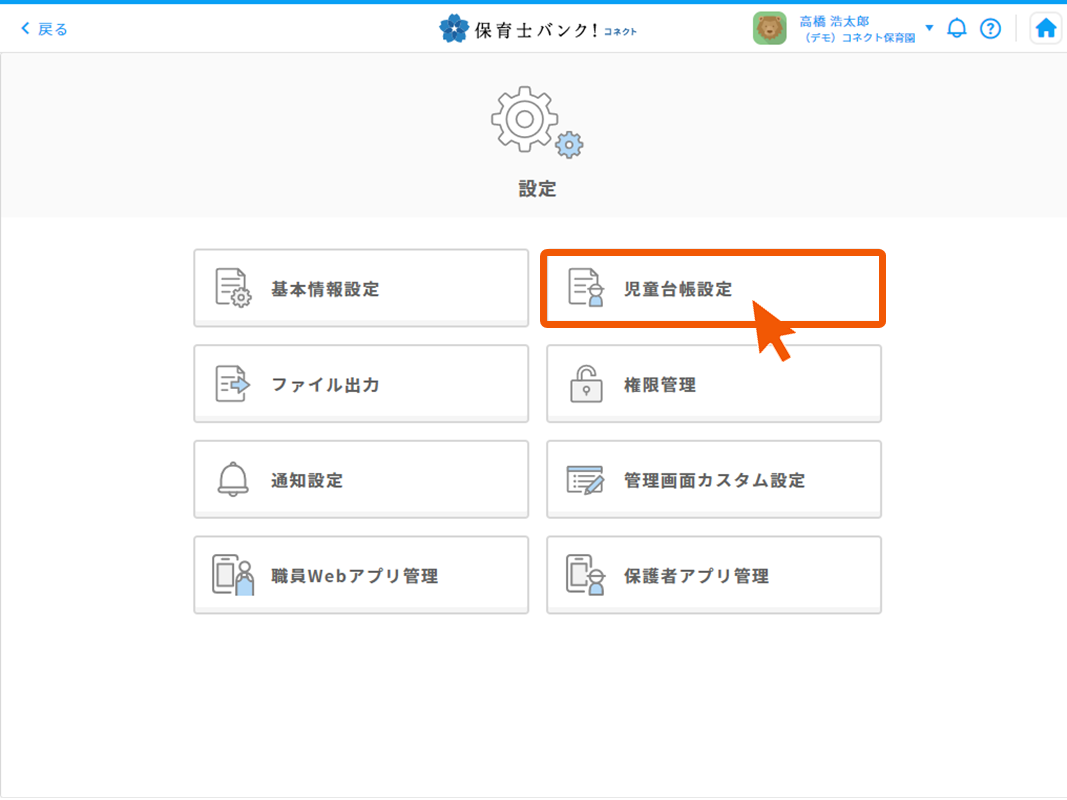
Task: Open 管理画面カスタム設定
Action: 713,480
